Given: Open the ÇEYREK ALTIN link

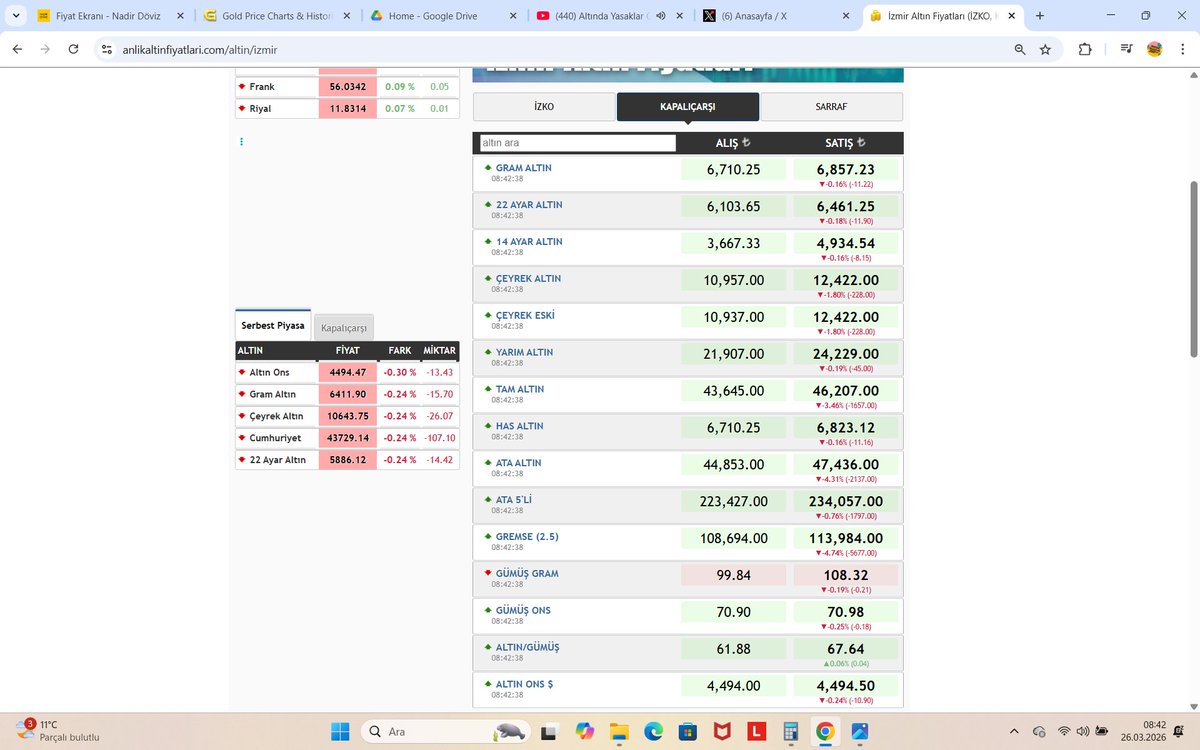Looking at the screenshot, I should (528, 279).
